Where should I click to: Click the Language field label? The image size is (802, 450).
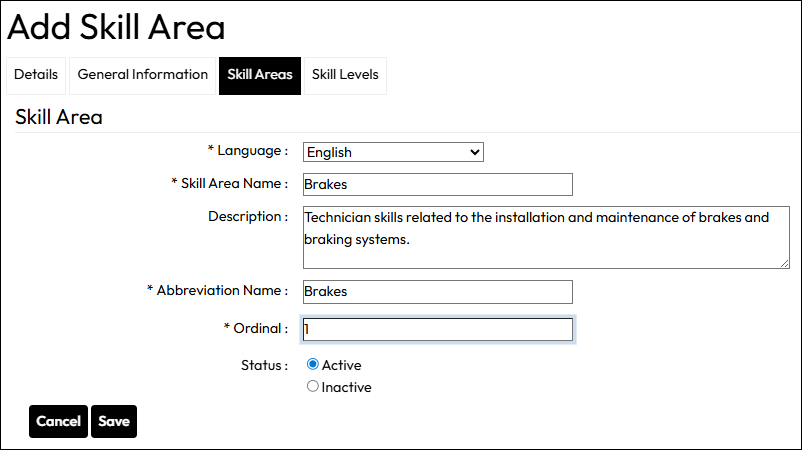click(x=248, y=151)
